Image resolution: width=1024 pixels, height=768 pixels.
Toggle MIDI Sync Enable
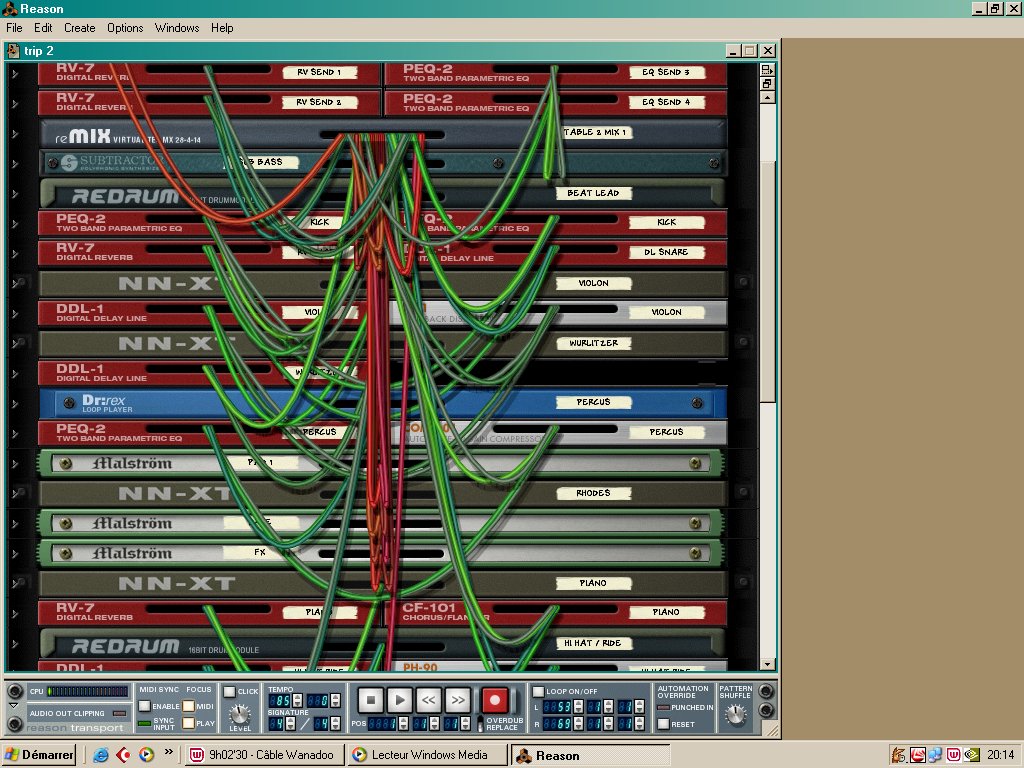click(x=144, y=706)
